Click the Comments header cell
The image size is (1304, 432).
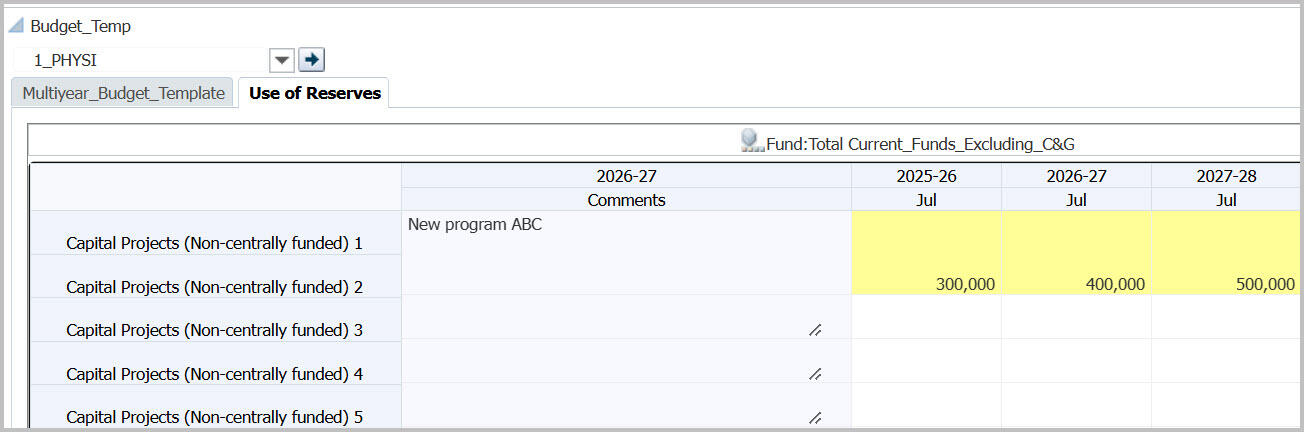pyautogui.click(x=626, y=200)
